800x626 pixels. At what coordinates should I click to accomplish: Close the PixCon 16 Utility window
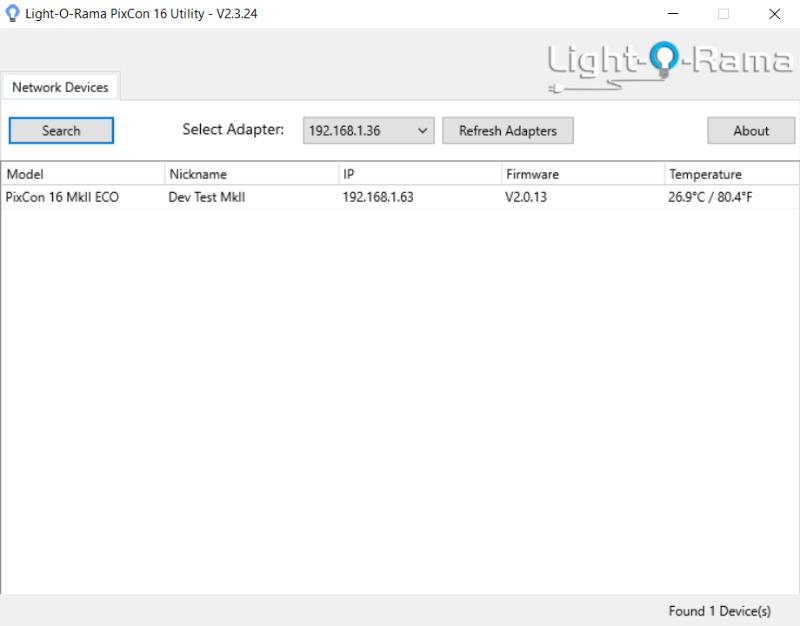tap(774, 14)
